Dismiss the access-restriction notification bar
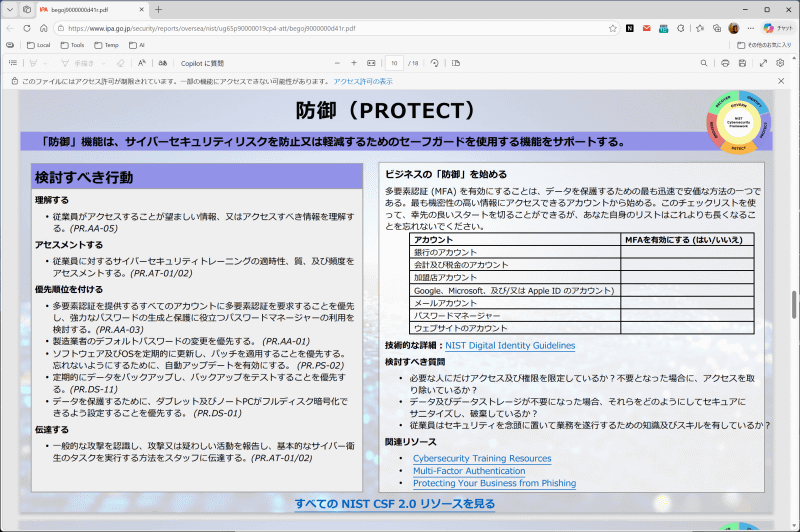Viewport: 800px width, 532px height. click(781, 81)
